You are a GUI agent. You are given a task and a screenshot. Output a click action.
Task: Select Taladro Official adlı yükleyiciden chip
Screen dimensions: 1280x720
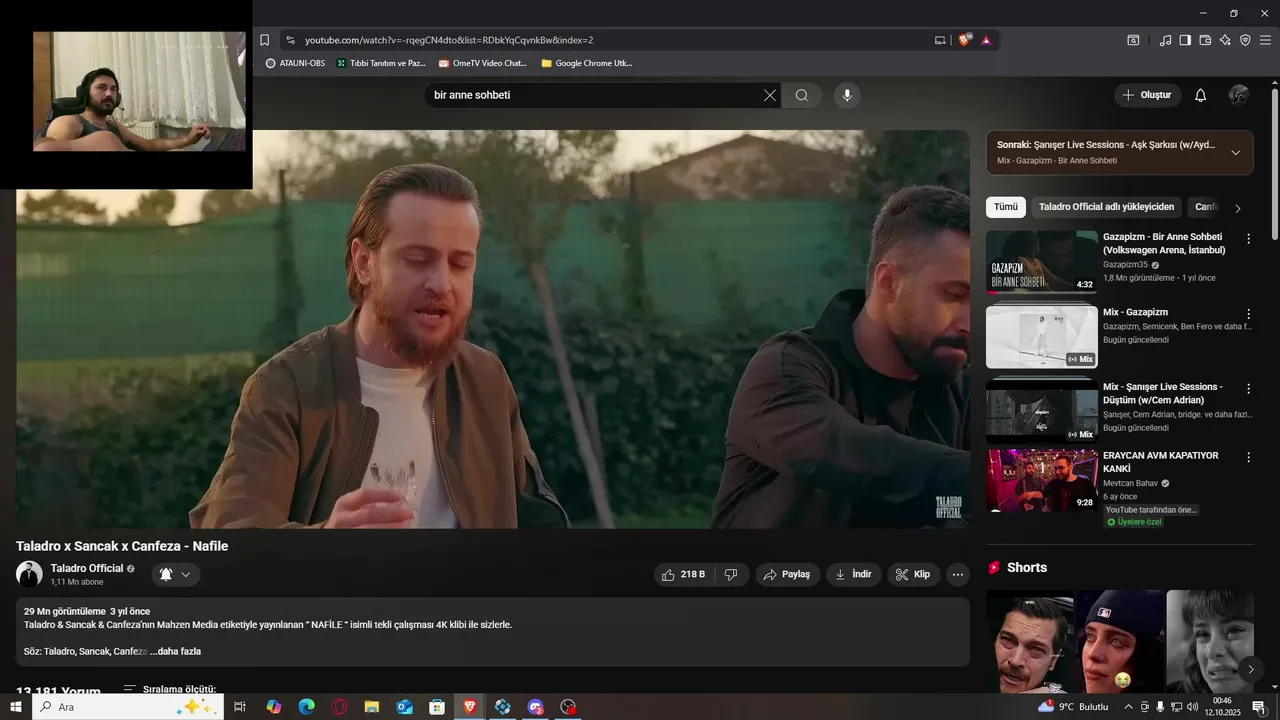tap(1106, 207)
